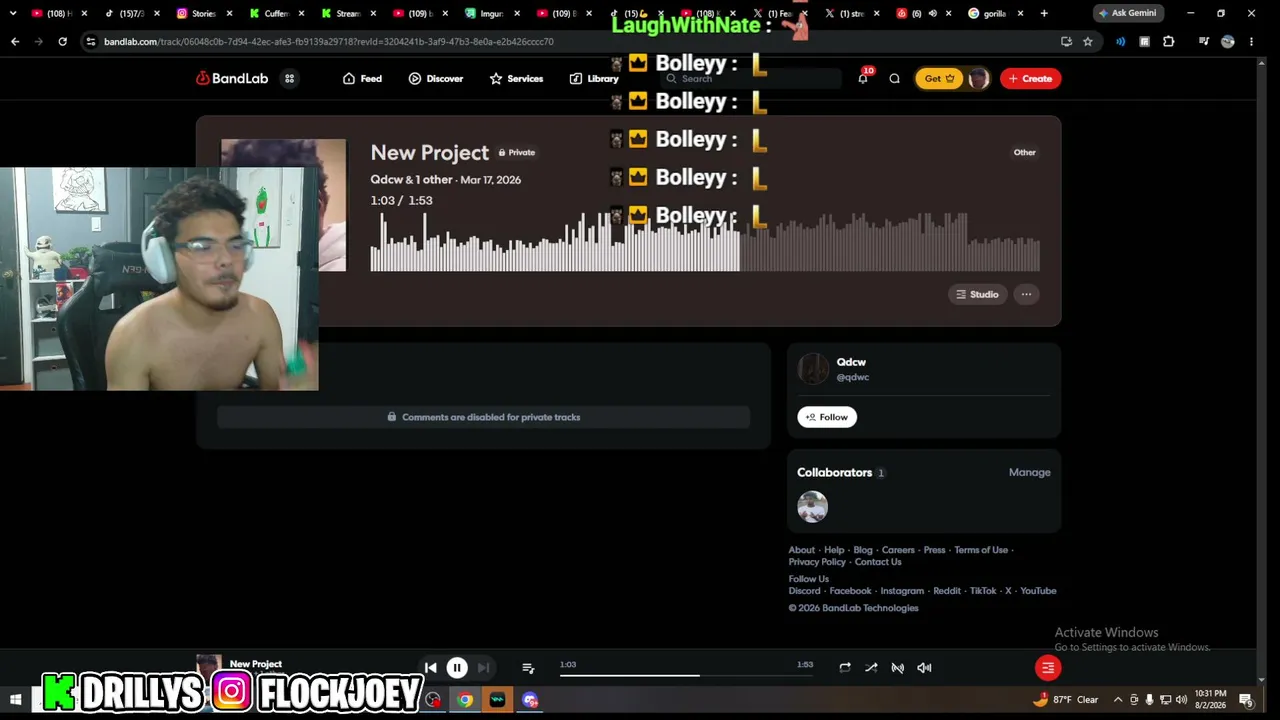Open the TikTok footer link
This screenshot has height=720, width=1280.
coord(983,591)
